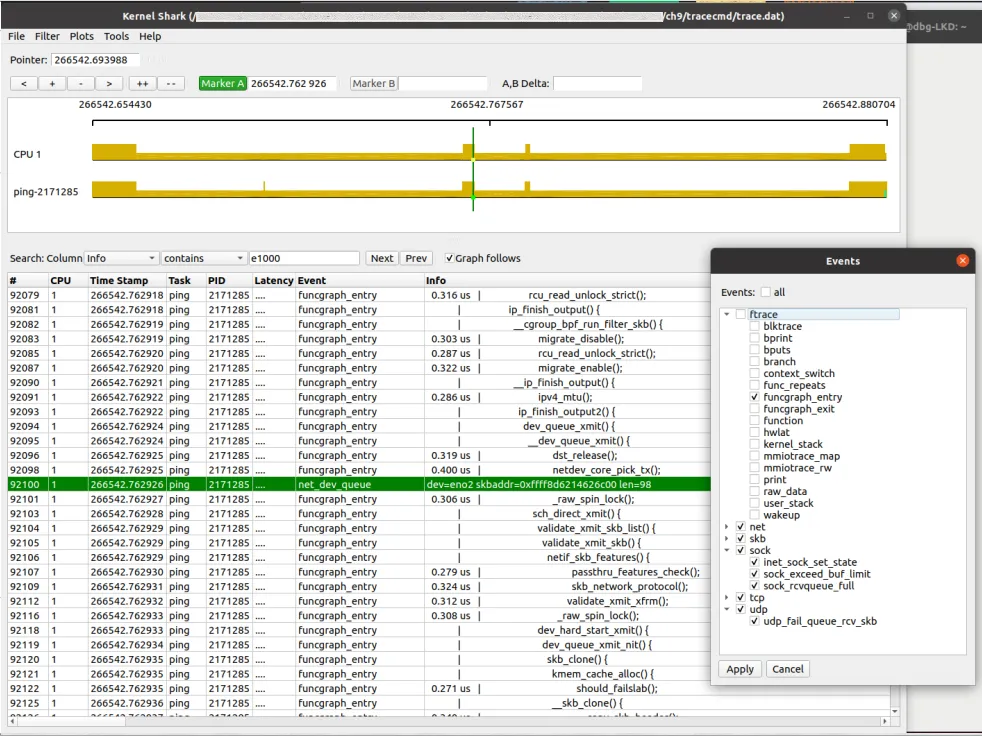Click the green marker line on CPU 1 graph
982x736 pixels.
coord(473,153)
